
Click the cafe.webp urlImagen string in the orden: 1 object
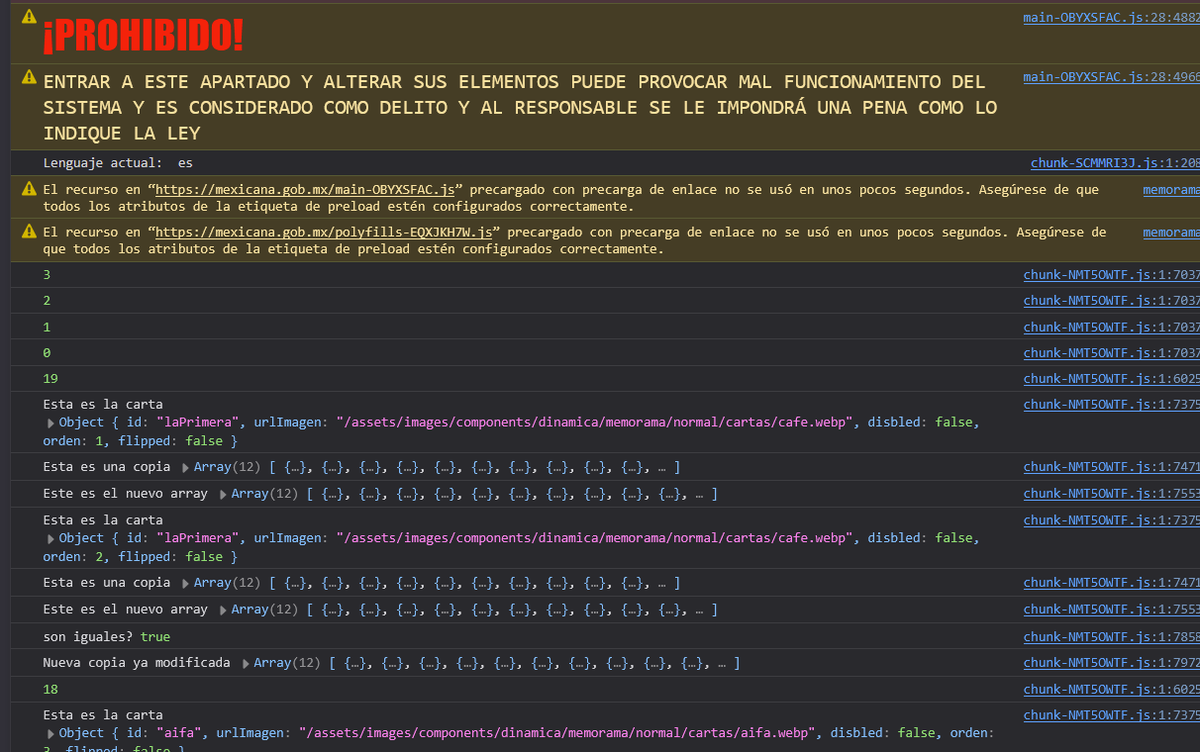pyautogui.click(x=595, y=423)
